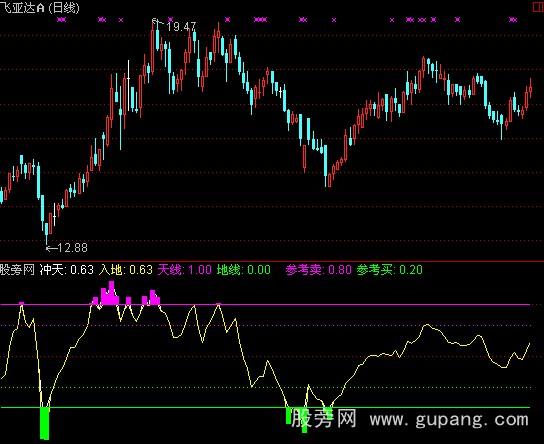Click the 天线: 1.00 indicator value
544x444 pixels.
[185, 270]
